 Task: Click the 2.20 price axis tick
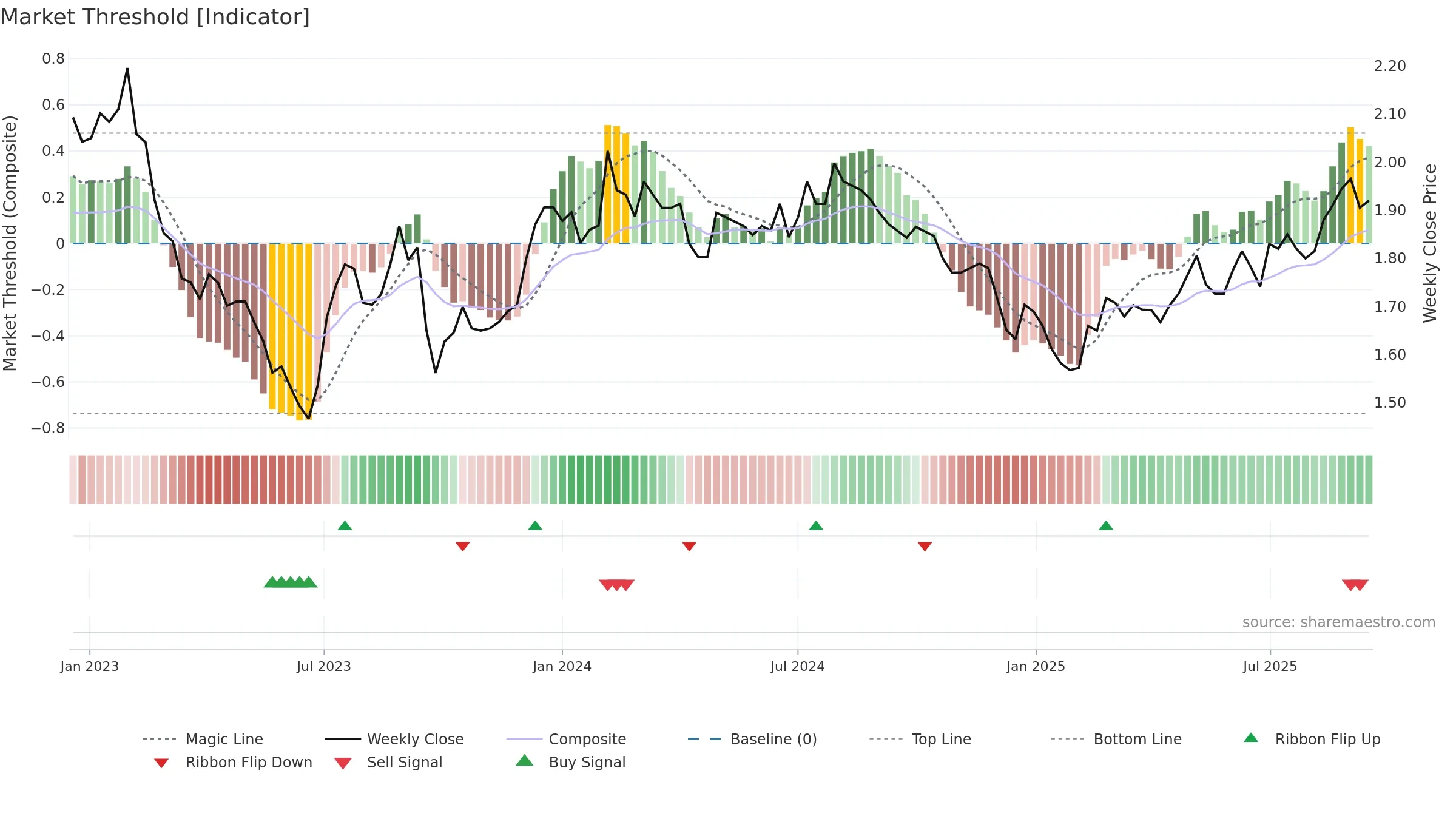point(1390,66)
